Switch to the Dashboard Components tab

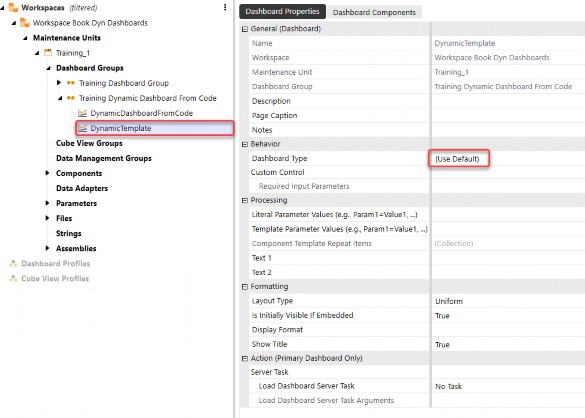(374, 12)
